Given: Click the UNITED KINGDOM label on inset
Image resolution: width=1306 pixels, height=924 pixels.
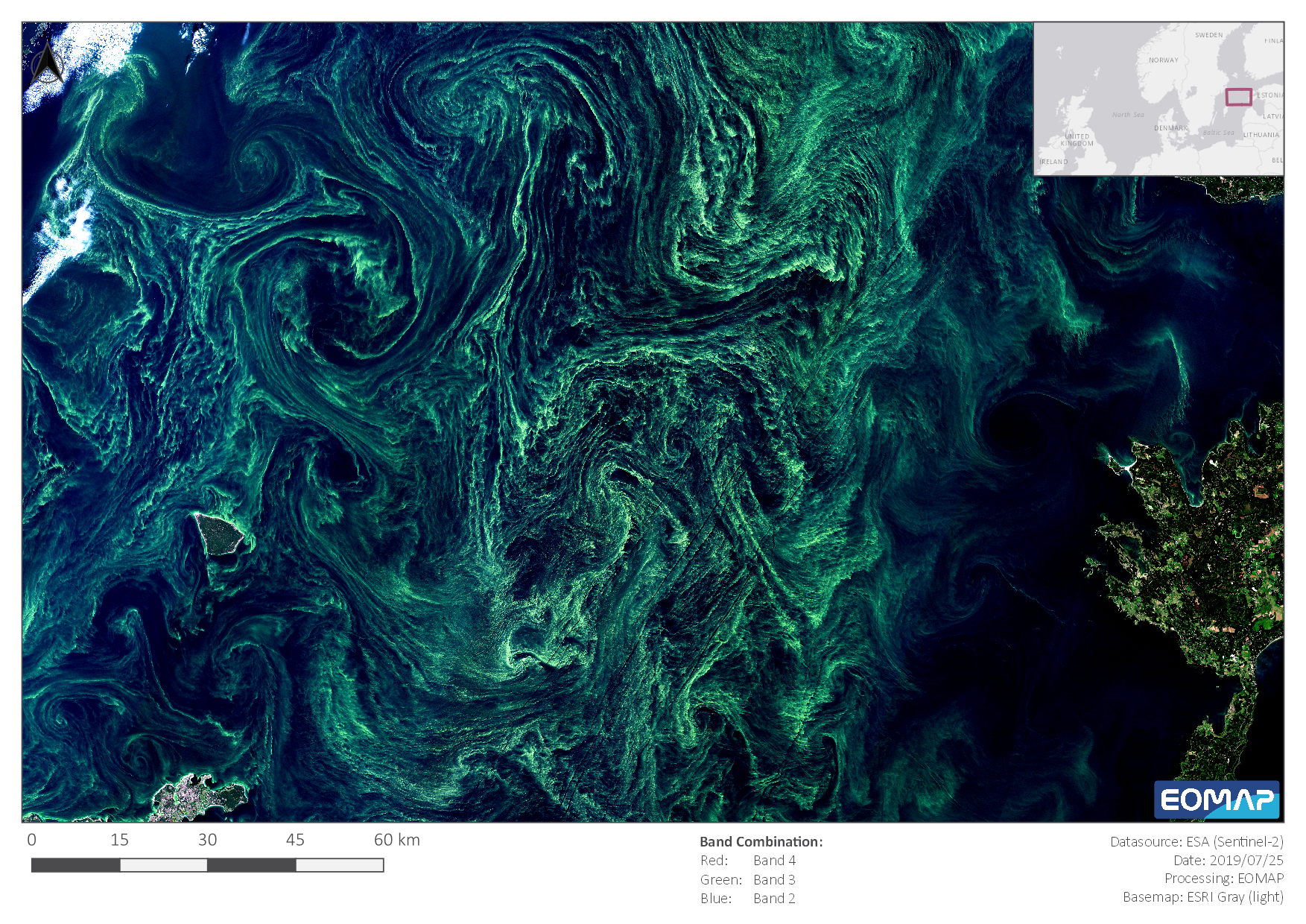Looking at the screenshot, I should 1077,140.
